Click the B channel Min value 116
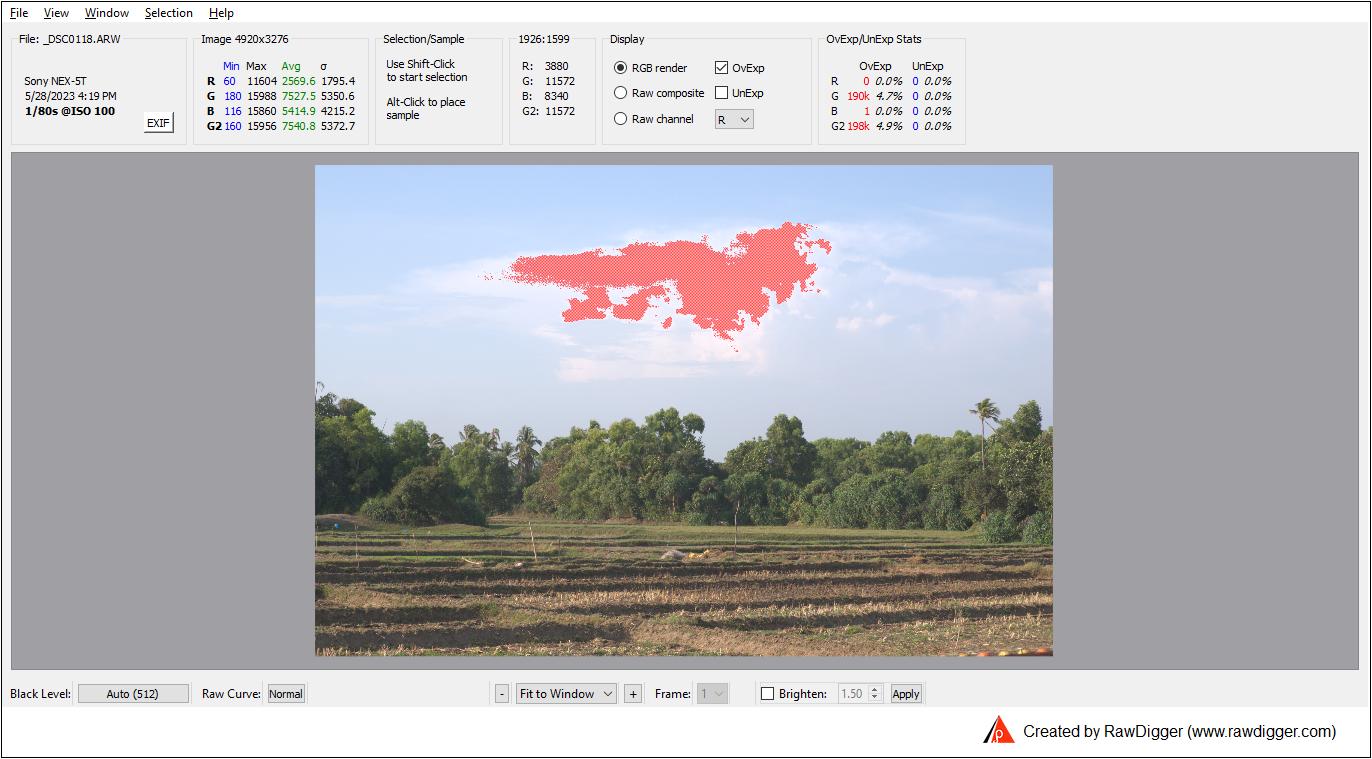 (x=232, y=111)
